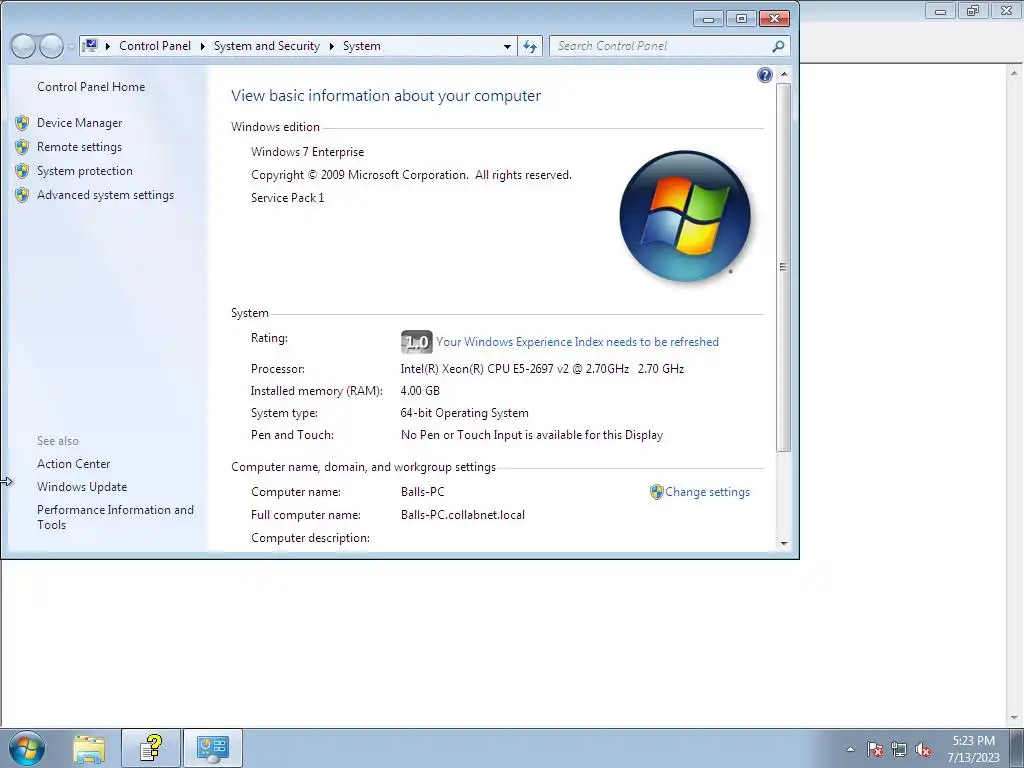The width and height of the screenshot is (1024, 768).
Task: Show hidden tray icons arrow
Action: coord(850,749)
